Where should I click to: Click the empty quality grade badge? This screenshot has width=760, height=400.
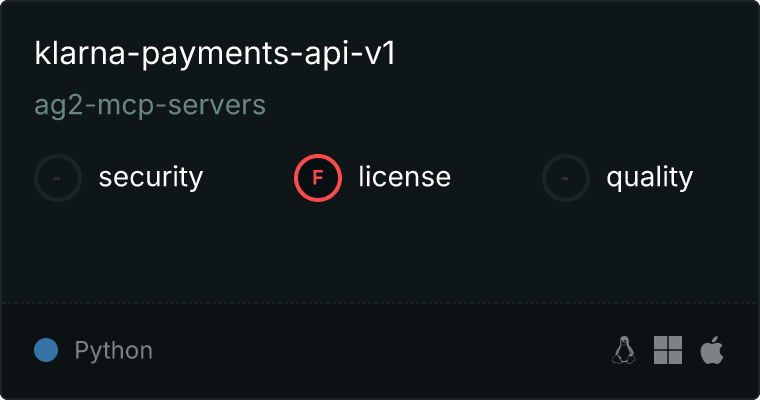click(566, 178)
